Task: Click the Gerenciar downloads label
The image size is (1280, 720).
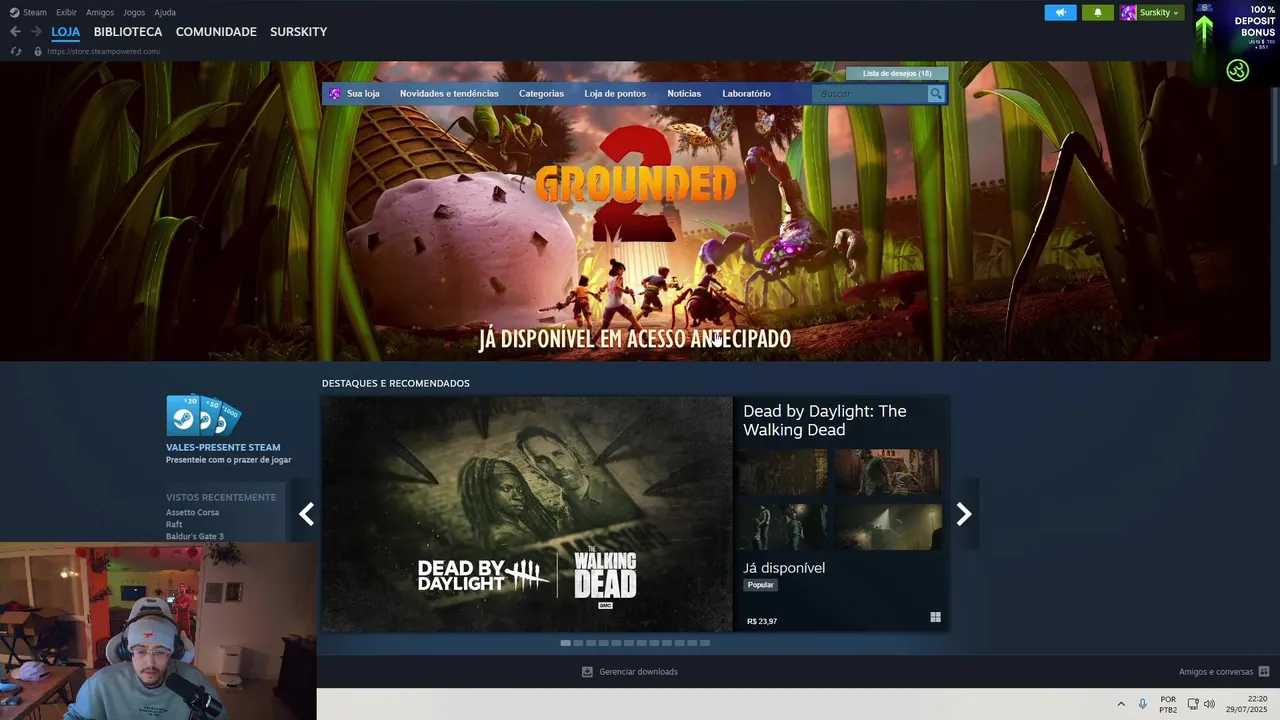Action: (638, 672)
